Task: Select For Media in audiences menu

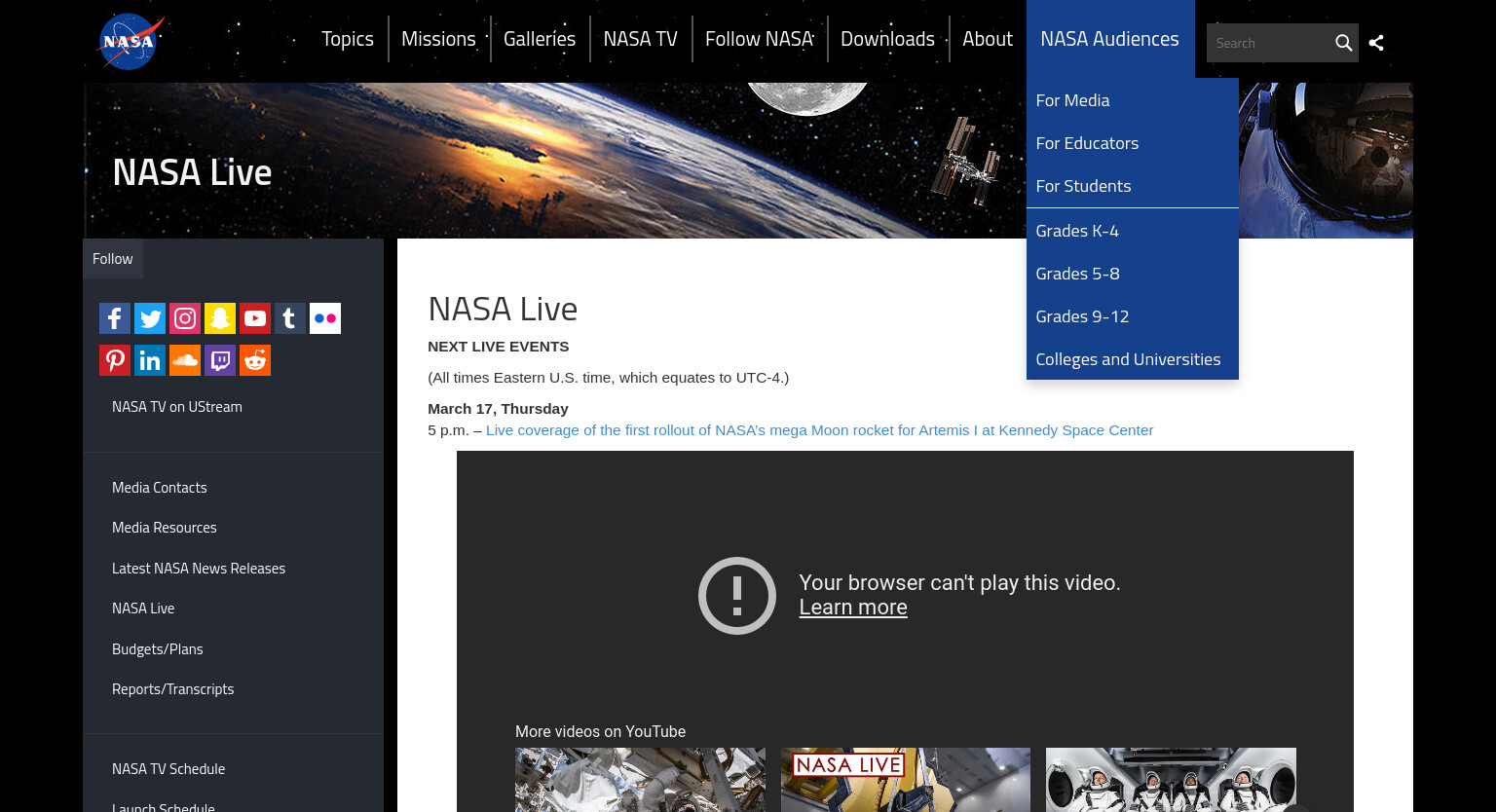Action: click(1133, 100)
